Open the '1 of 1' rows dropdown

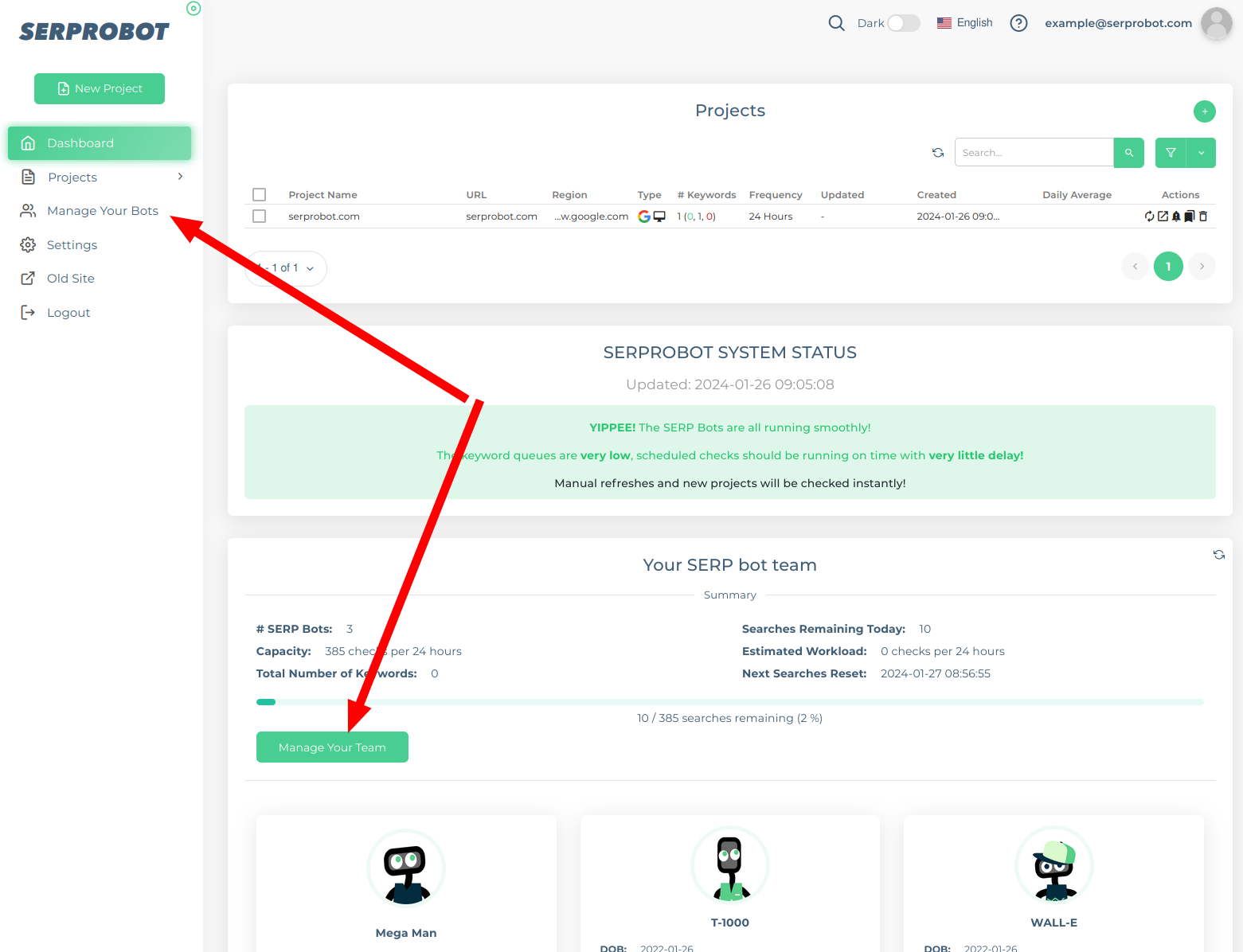[286, 268]
